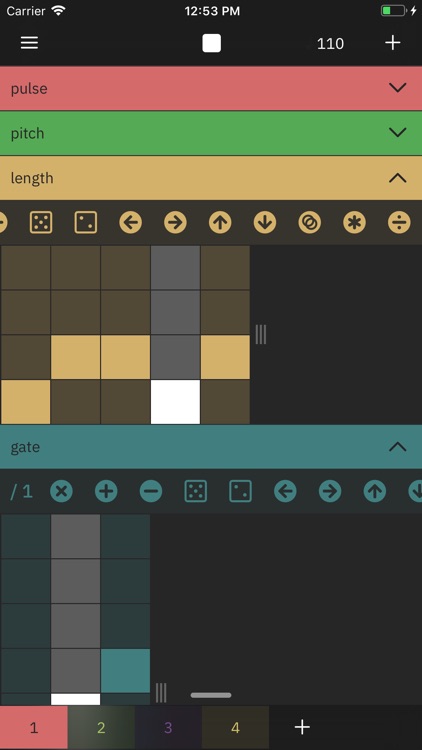Clear gate pattern with X icon
The height and width of the screenshot is (750, 422).
tap(61, 491)
